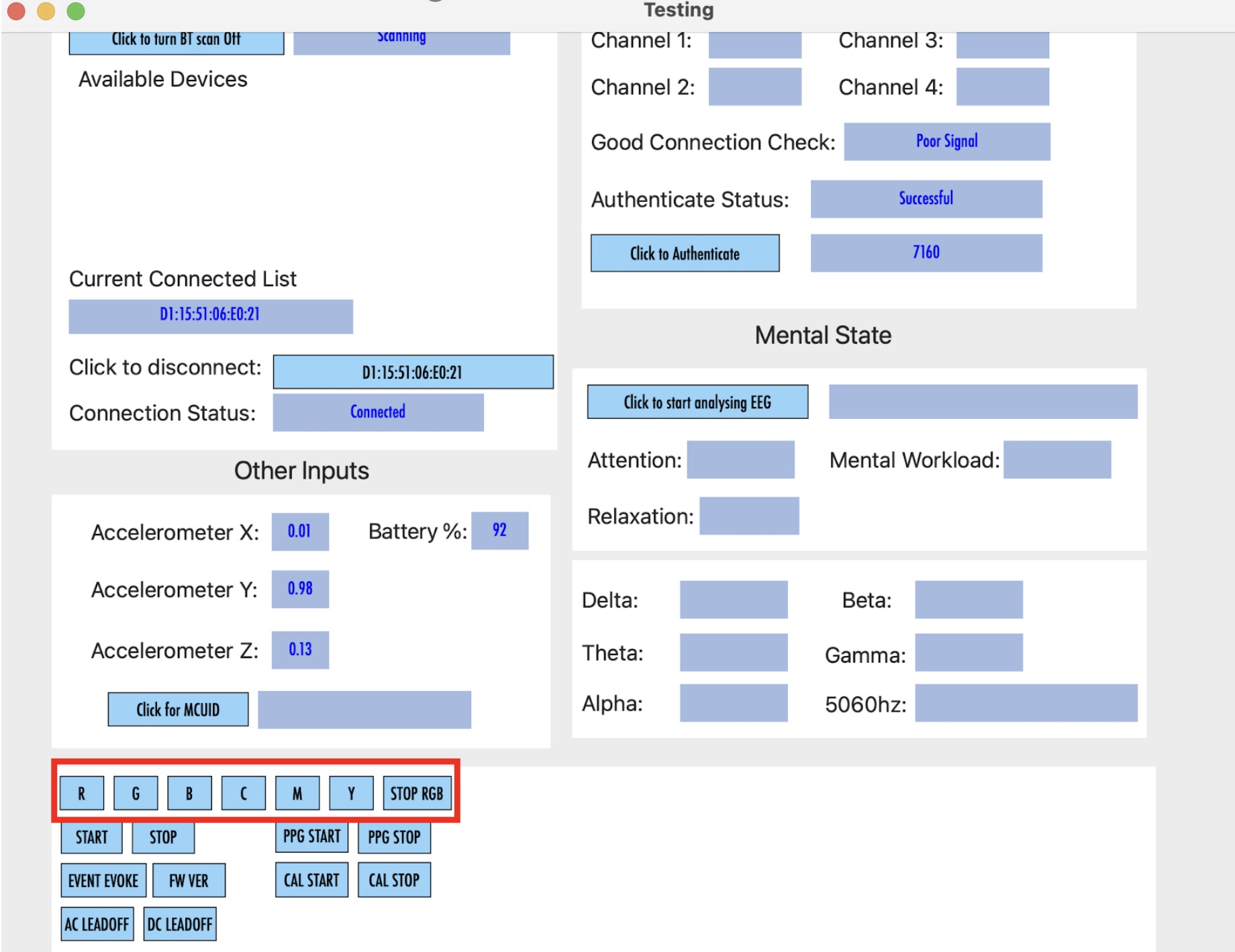
Task: Select the B blue LED button
Action: tap(189, 794)
